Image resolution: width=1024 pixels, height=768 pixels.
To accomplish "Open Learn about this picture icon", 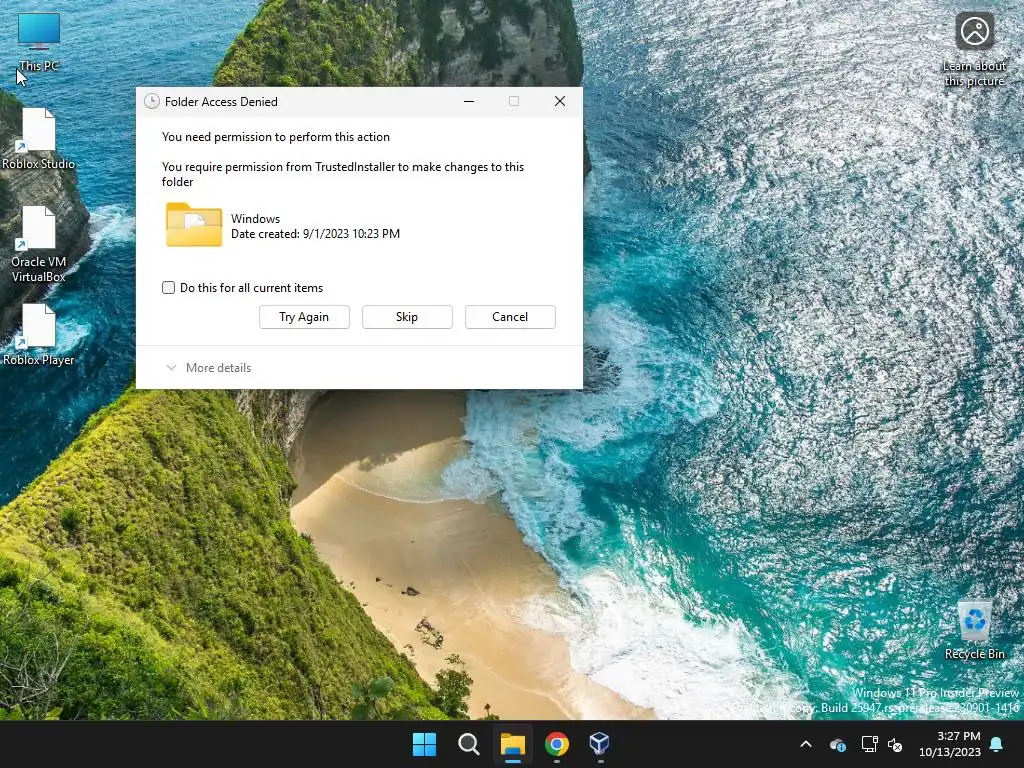I will 974,50.
